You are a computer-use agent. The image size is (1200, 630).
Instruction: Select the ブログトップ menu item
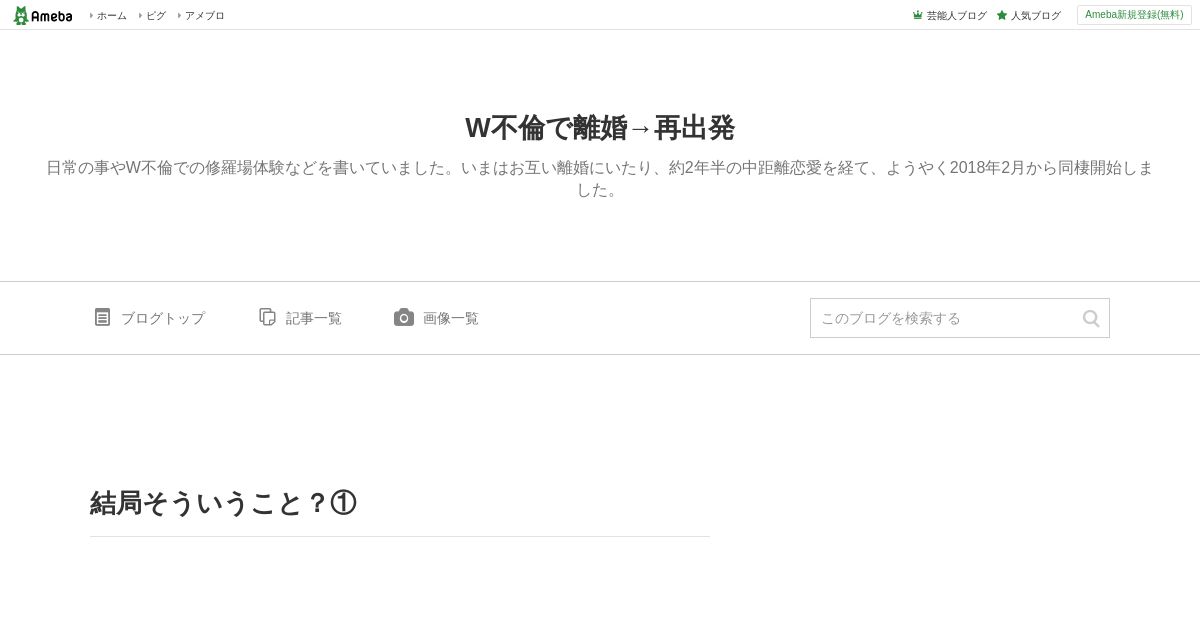163,318
